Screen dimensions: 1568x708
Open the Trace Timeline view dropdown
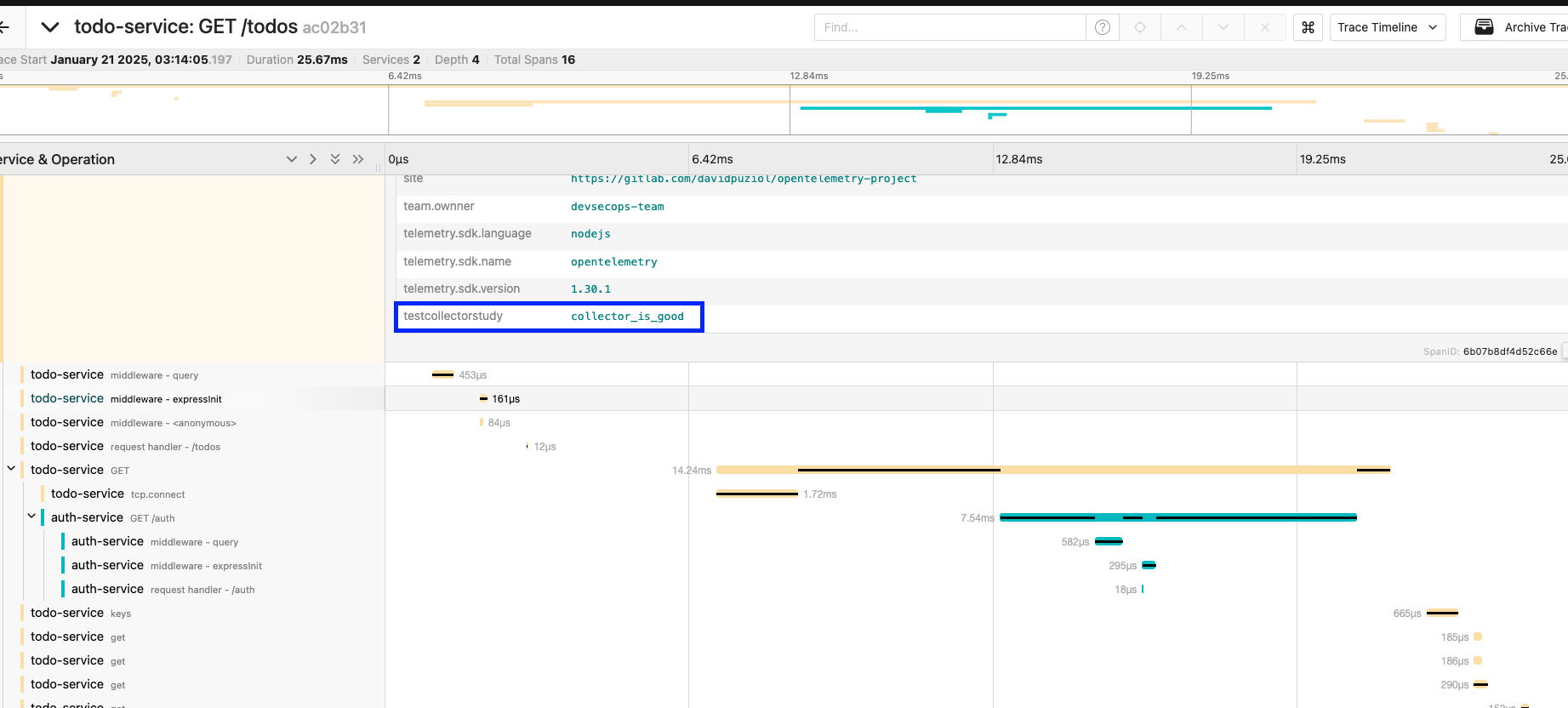coord(1387,27)
